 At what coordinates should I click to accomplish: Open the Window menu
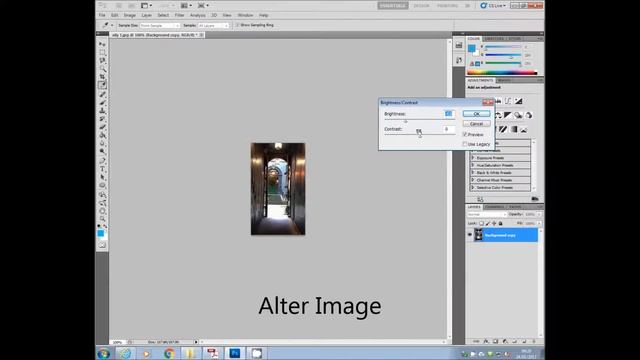tap(245, 15)
